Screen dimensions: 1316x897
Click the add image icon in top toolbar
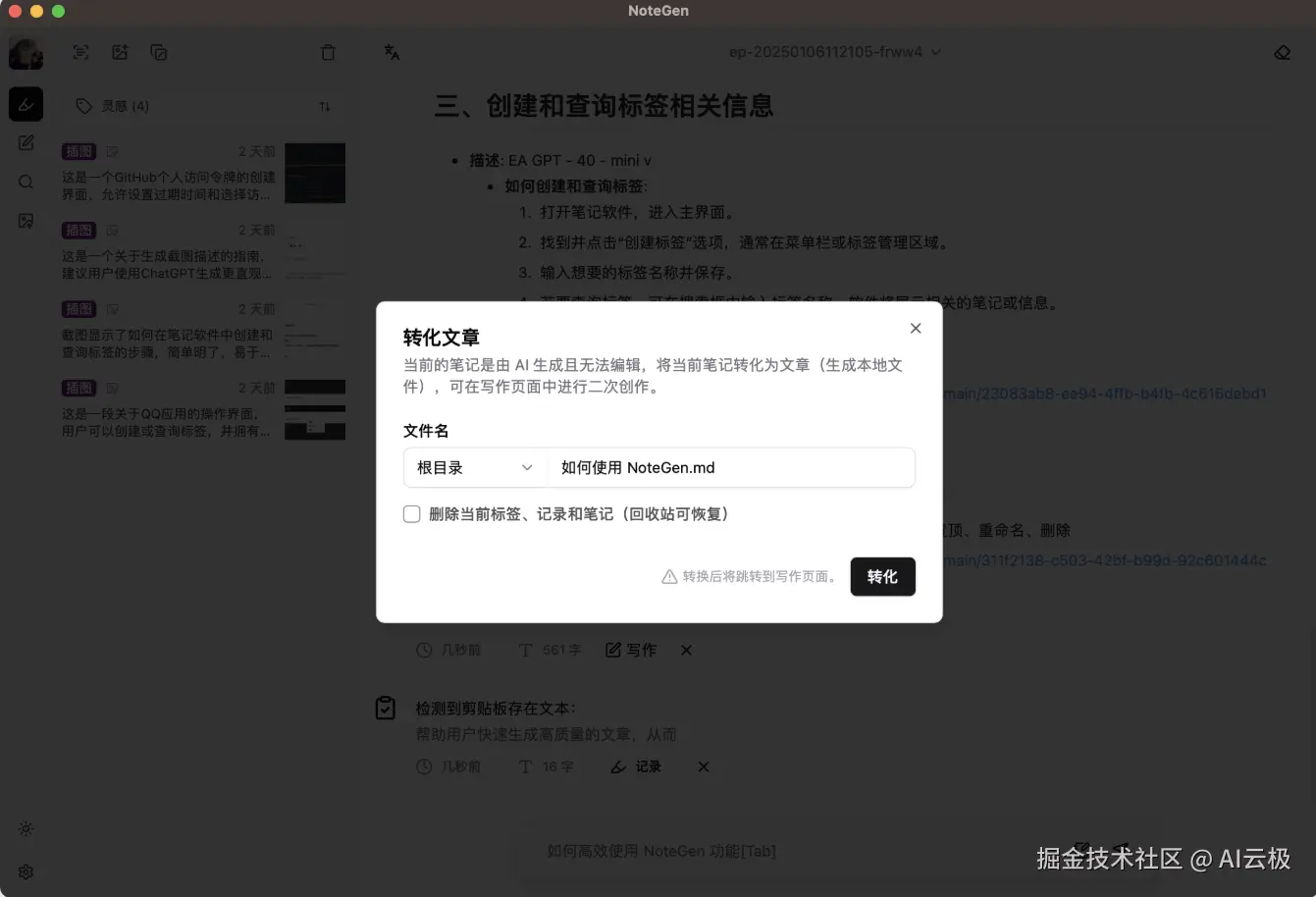click(120, 53)
